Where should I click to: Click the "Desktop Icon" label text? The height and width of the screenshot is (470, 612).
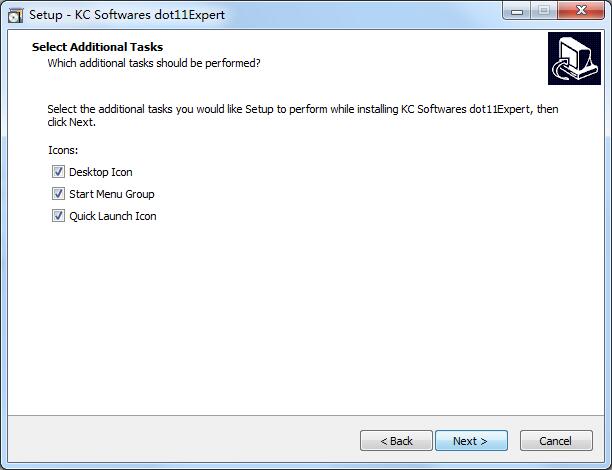pyautogui.click(x=100, y=172)
